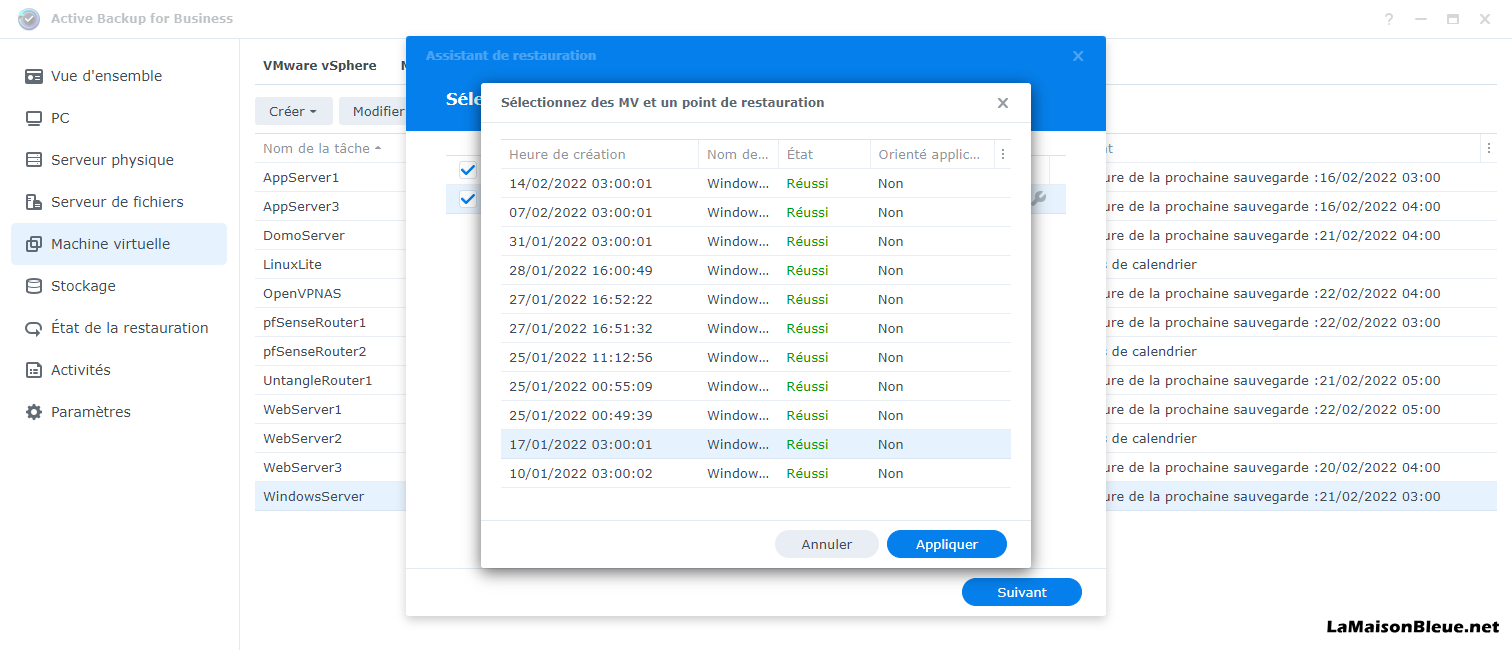
Task: Click the Annuler button
Action: (x=827, y=544)
